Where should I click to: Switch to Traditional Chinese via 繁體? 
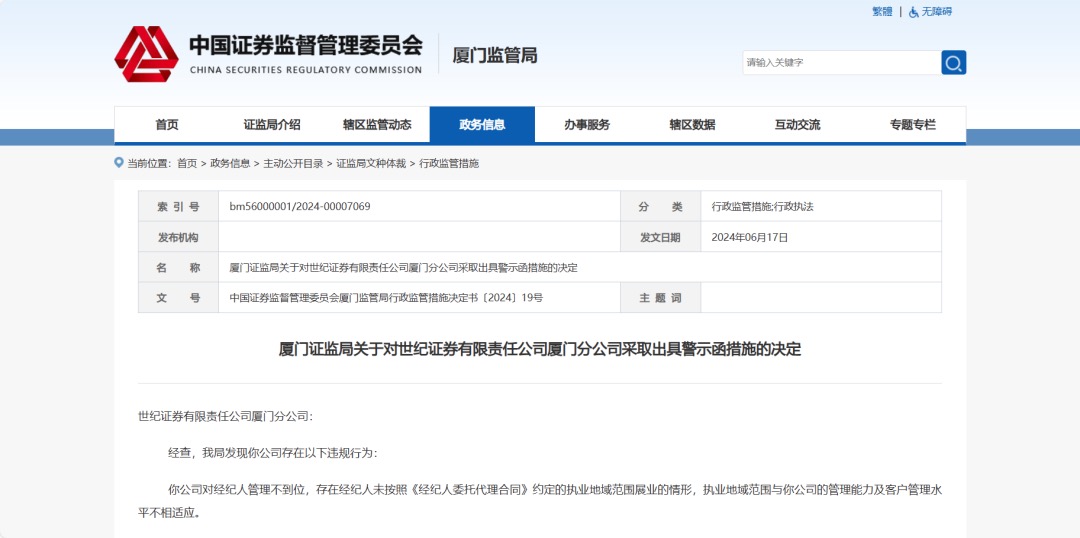point(881,12)
